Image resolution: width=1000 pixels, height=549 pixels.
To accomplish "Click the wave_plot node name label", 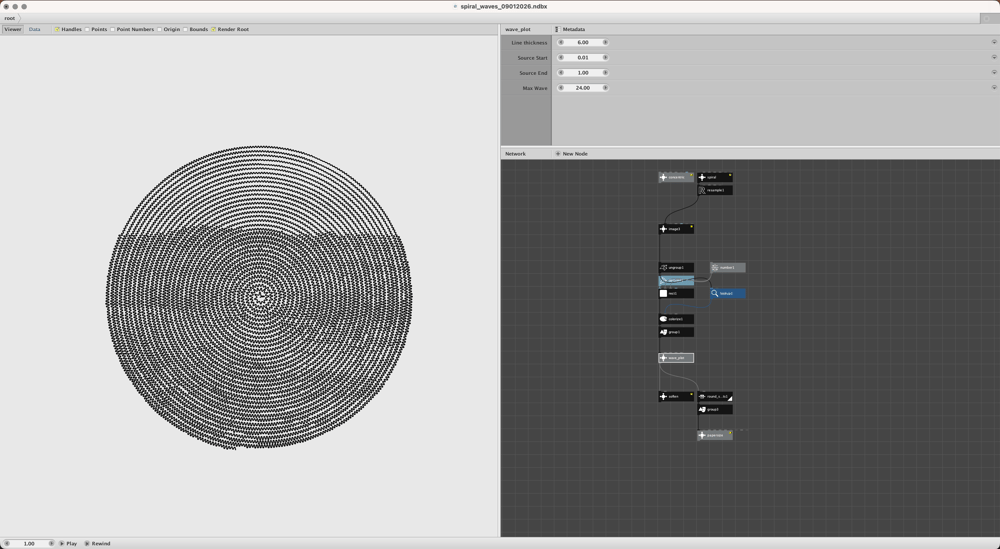I will [518, 29].
